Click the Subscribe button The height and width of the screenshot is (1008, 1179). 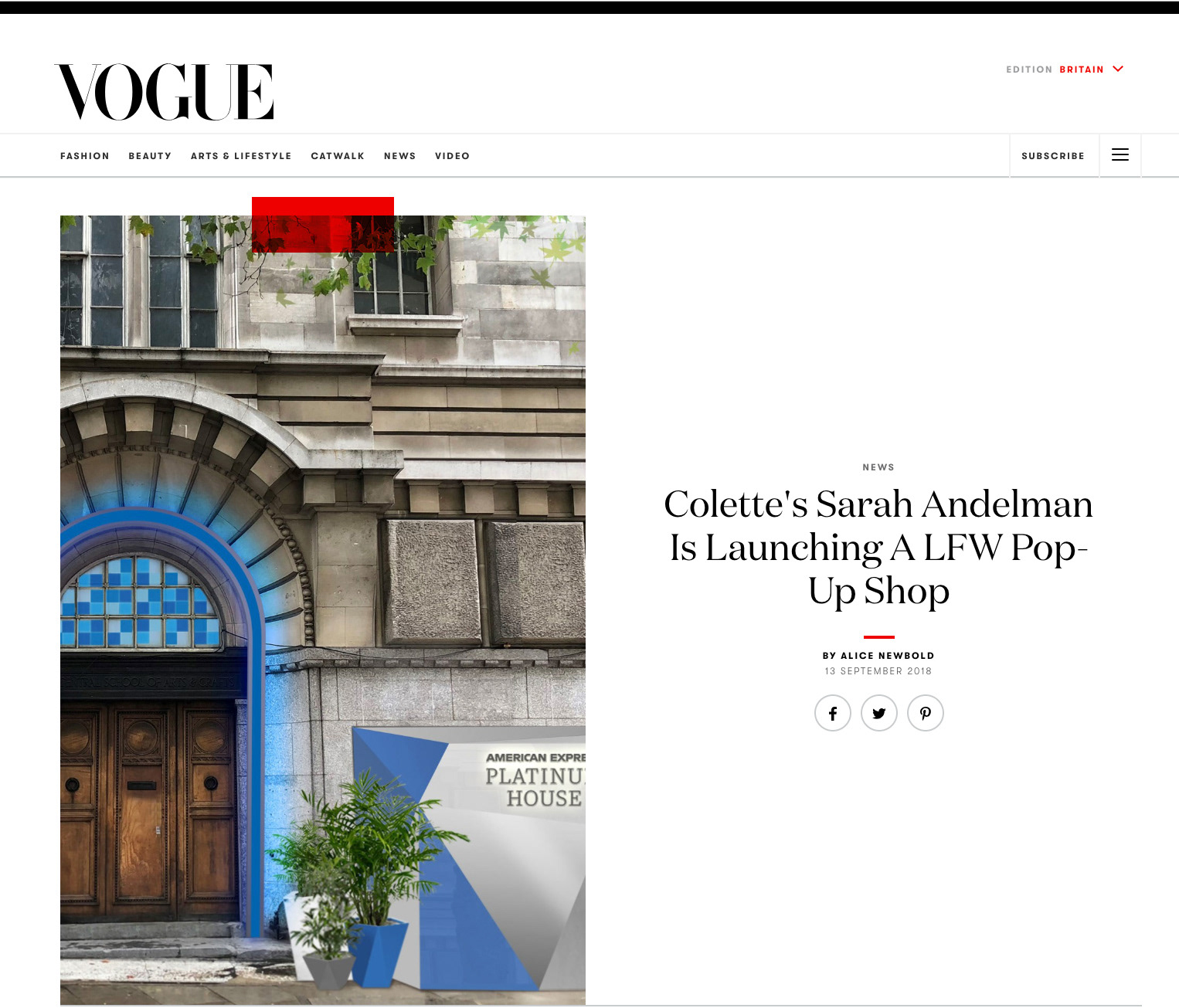pyautogui.click(x=1053, y=156)
